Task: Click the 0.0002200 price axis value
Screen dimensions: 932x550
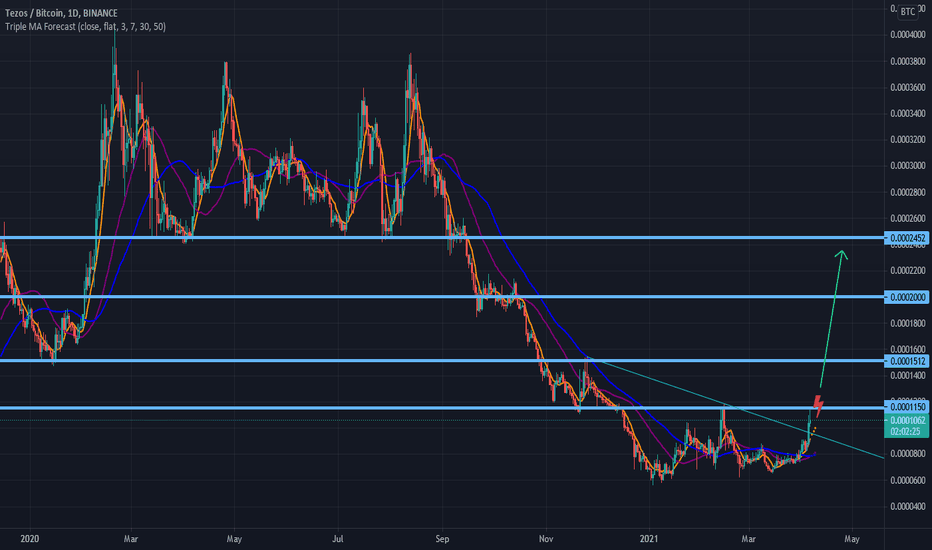Action: tap(908, 271)
